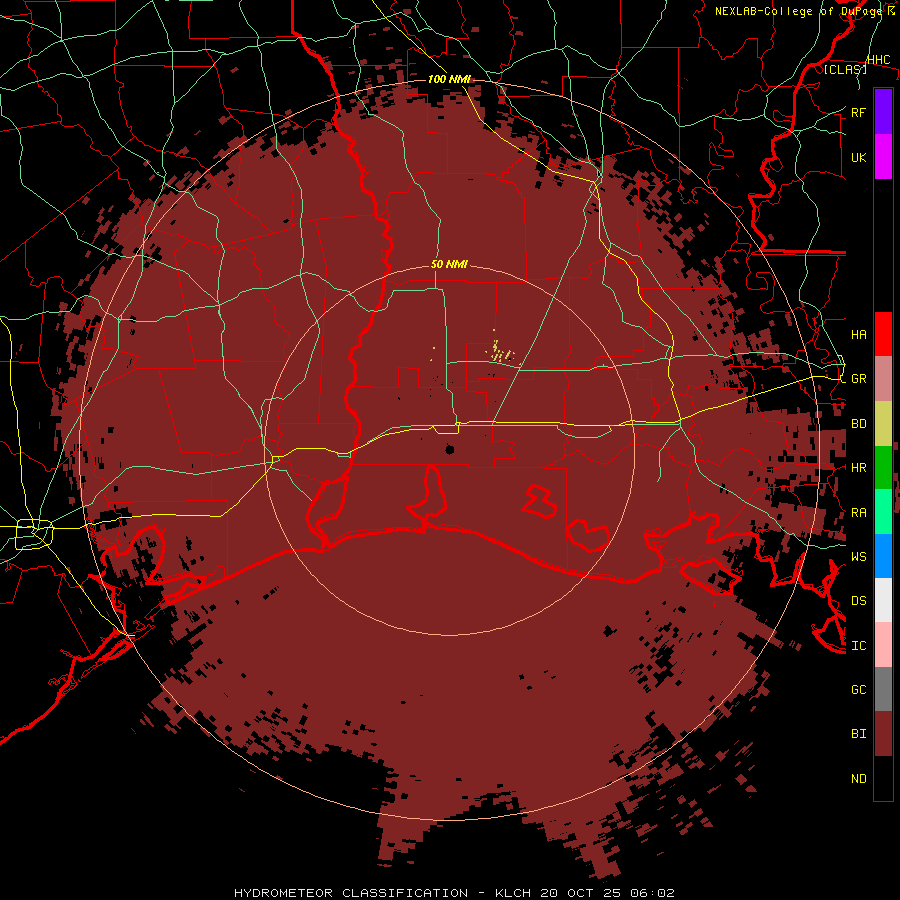
Task: Click the HA red legend swatch
Action: [883, 334]
